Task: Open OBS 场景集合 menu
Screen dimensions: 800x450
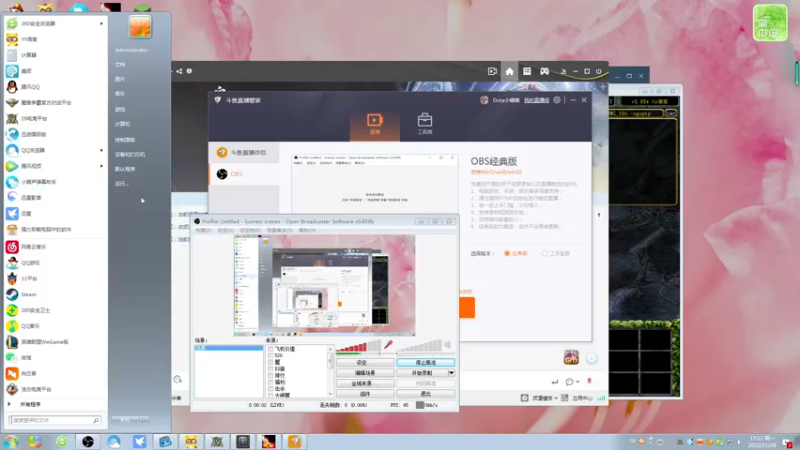Action: click(280, 231)
